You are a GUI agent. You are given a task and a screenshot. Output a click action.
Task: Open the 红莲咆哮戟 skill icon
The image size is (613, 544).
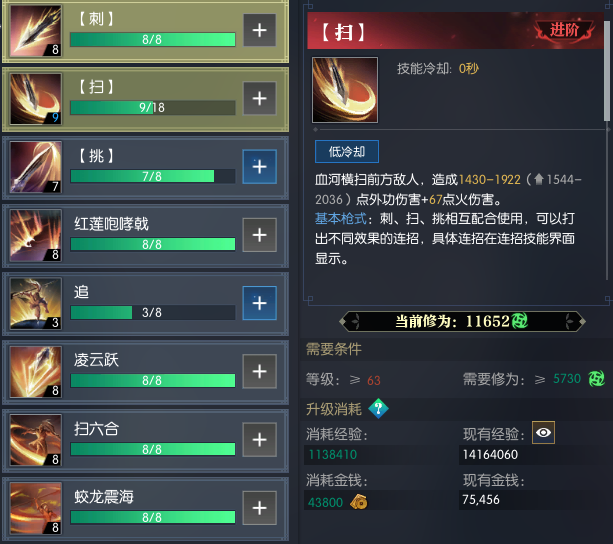pos(36,235)
